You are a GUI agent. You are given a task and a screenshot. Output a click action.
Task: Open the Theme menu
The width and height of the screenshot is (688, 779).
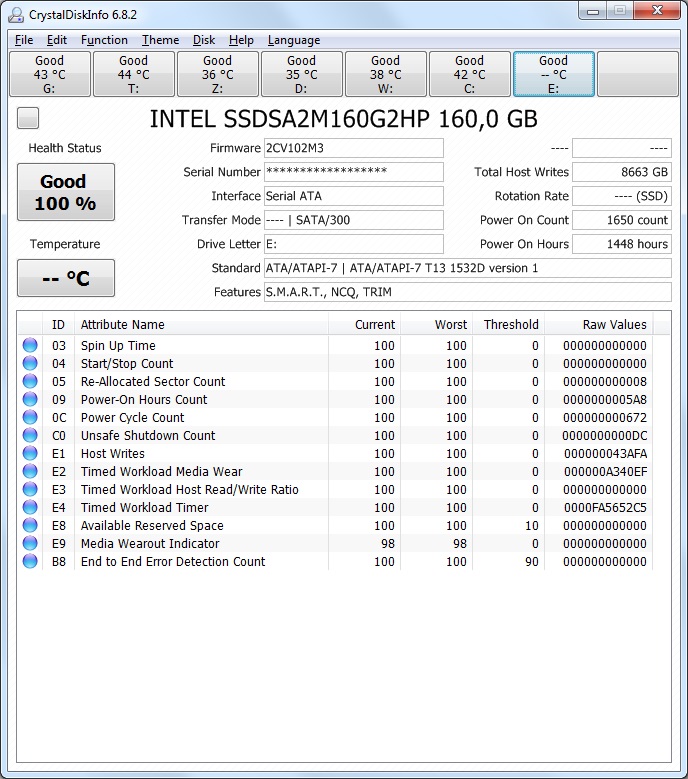(x=160, y=40)
